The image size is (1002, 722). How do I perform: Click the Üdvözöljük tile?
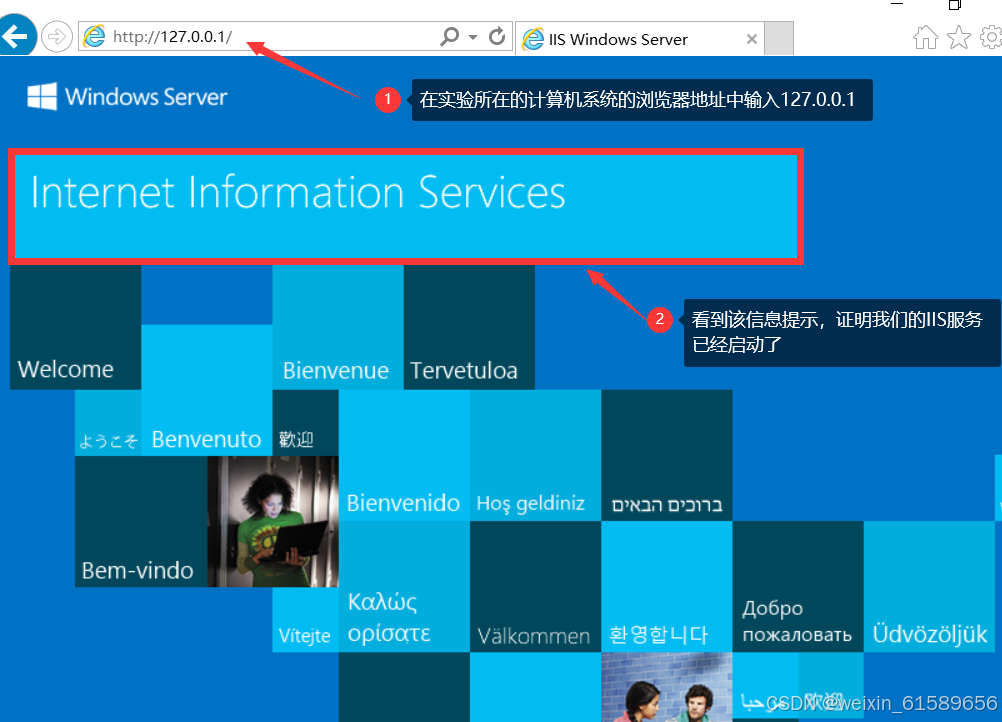coord(930,587)
